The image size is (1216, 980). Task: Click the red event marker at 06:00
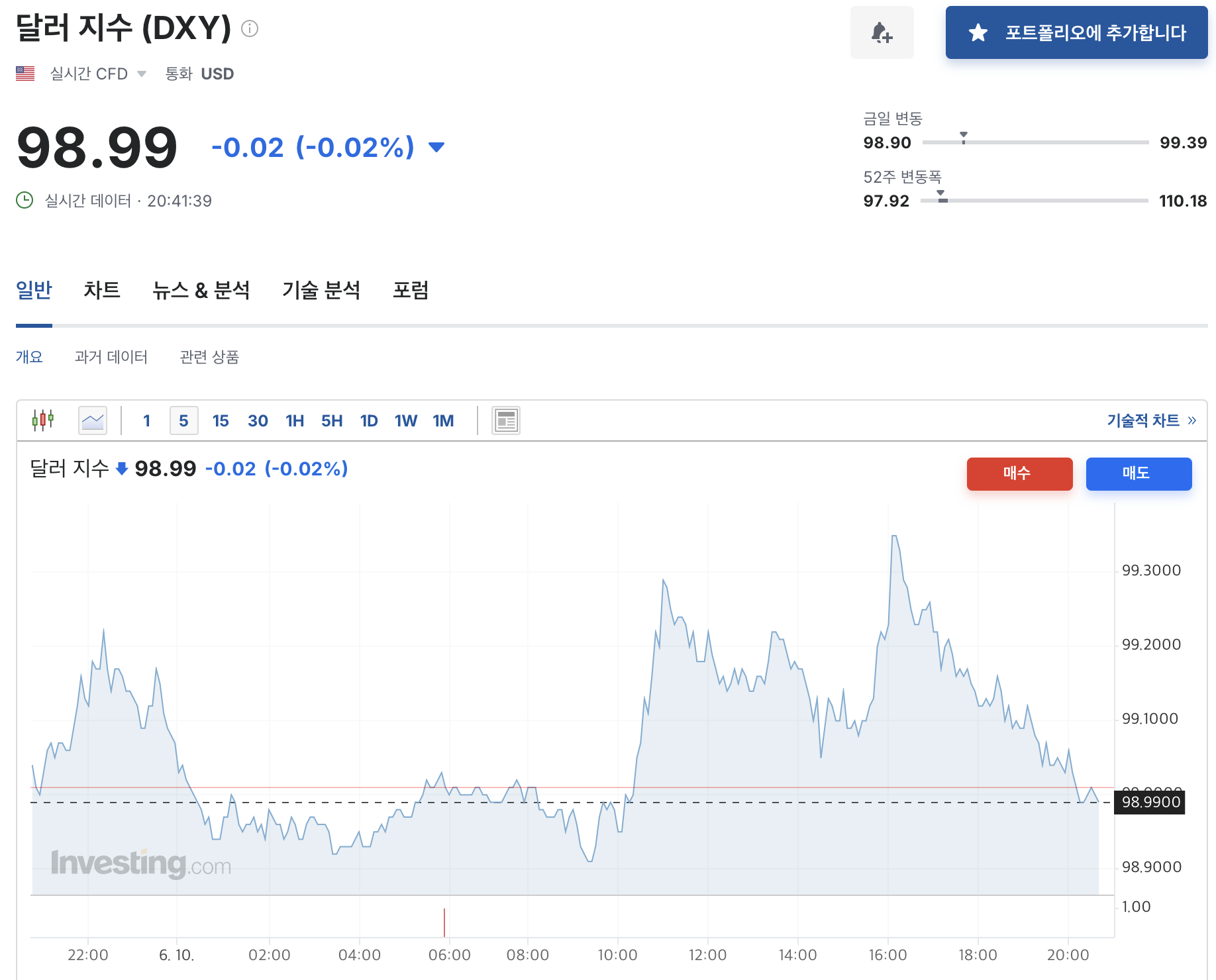click(x=444, y=922)
